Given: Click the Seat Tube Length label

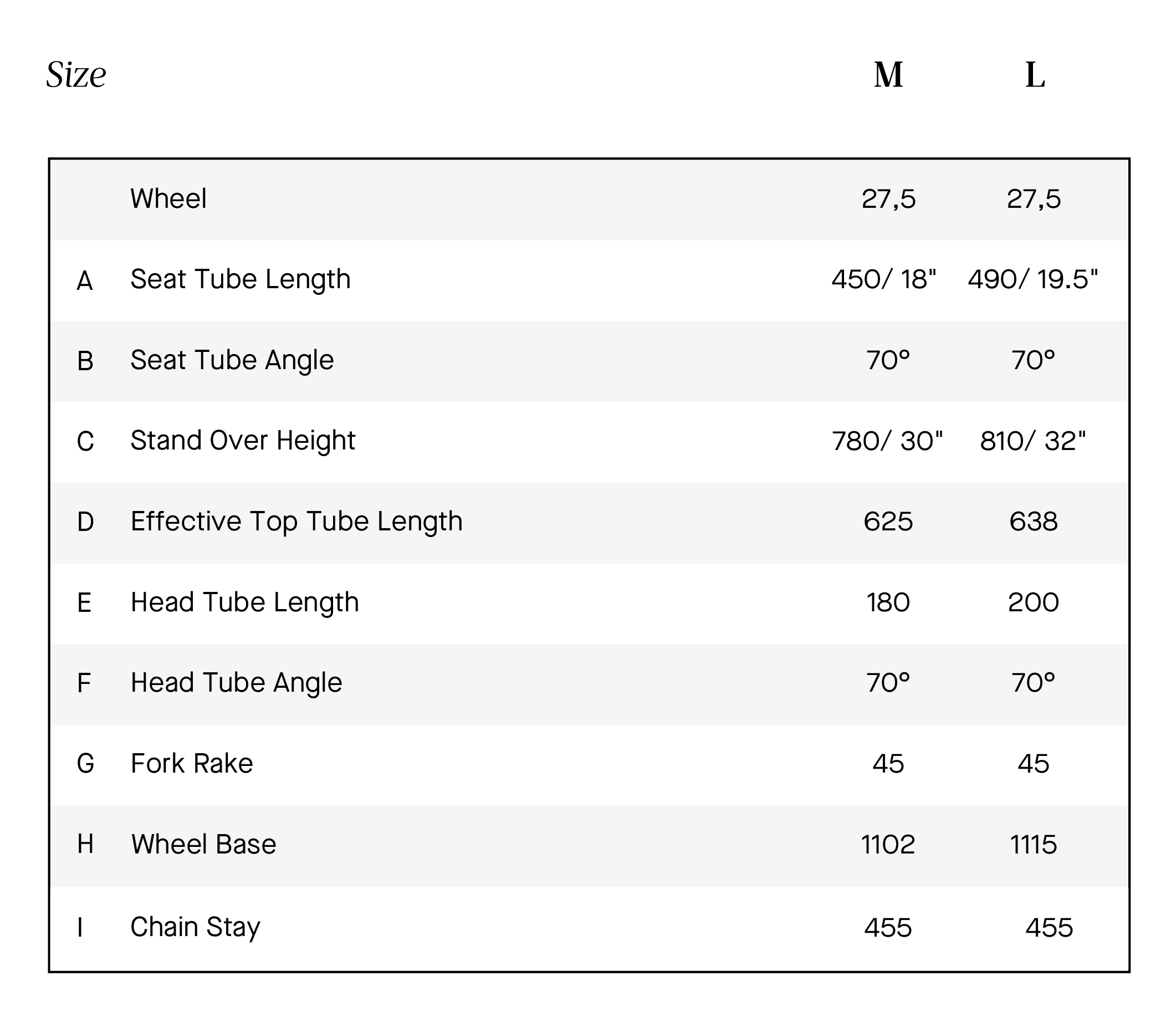Looking at the screenshot, I should tap(241, 279).
